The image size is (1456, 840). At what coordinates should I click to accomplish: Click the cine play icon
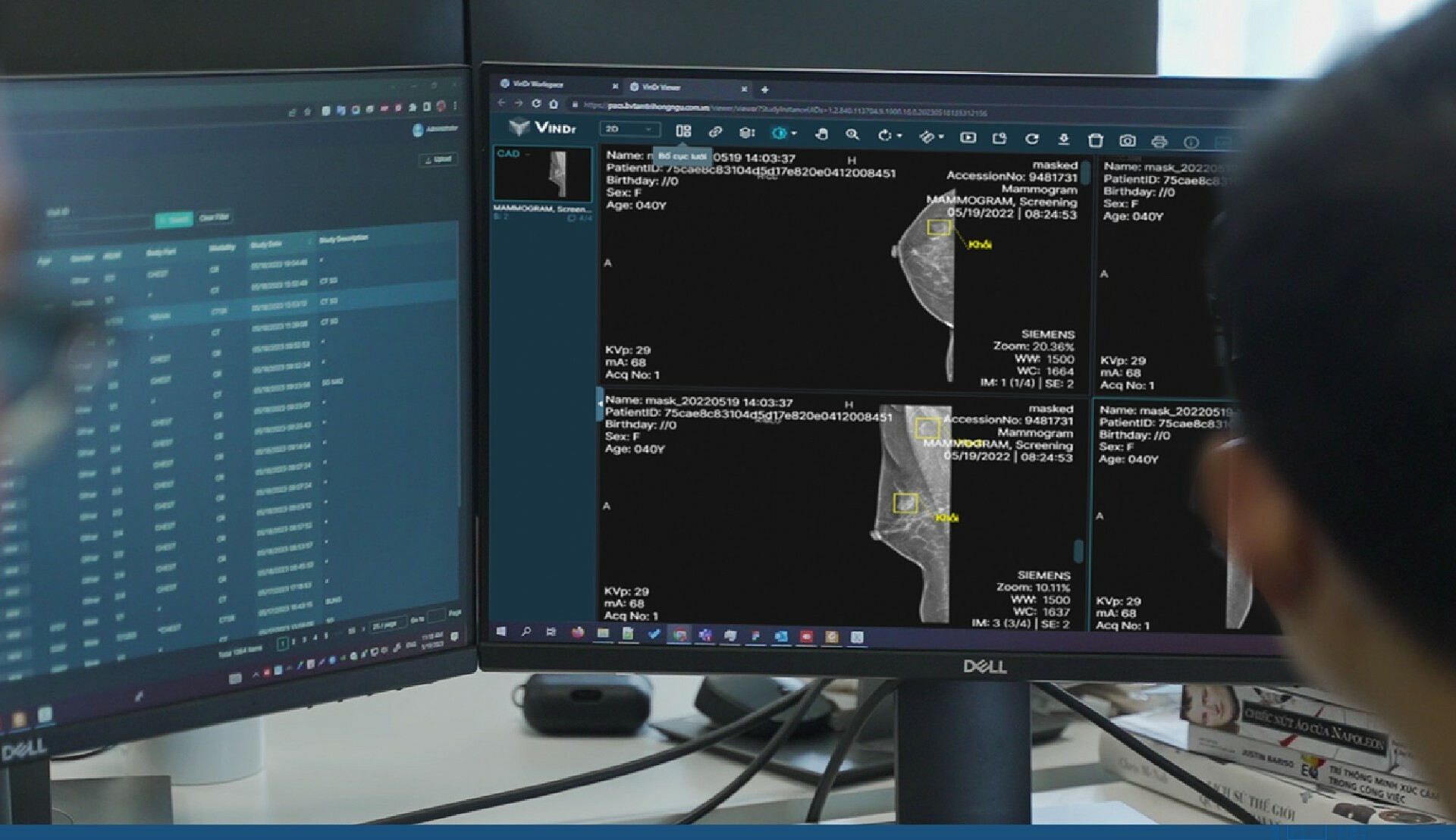point(968,137)
